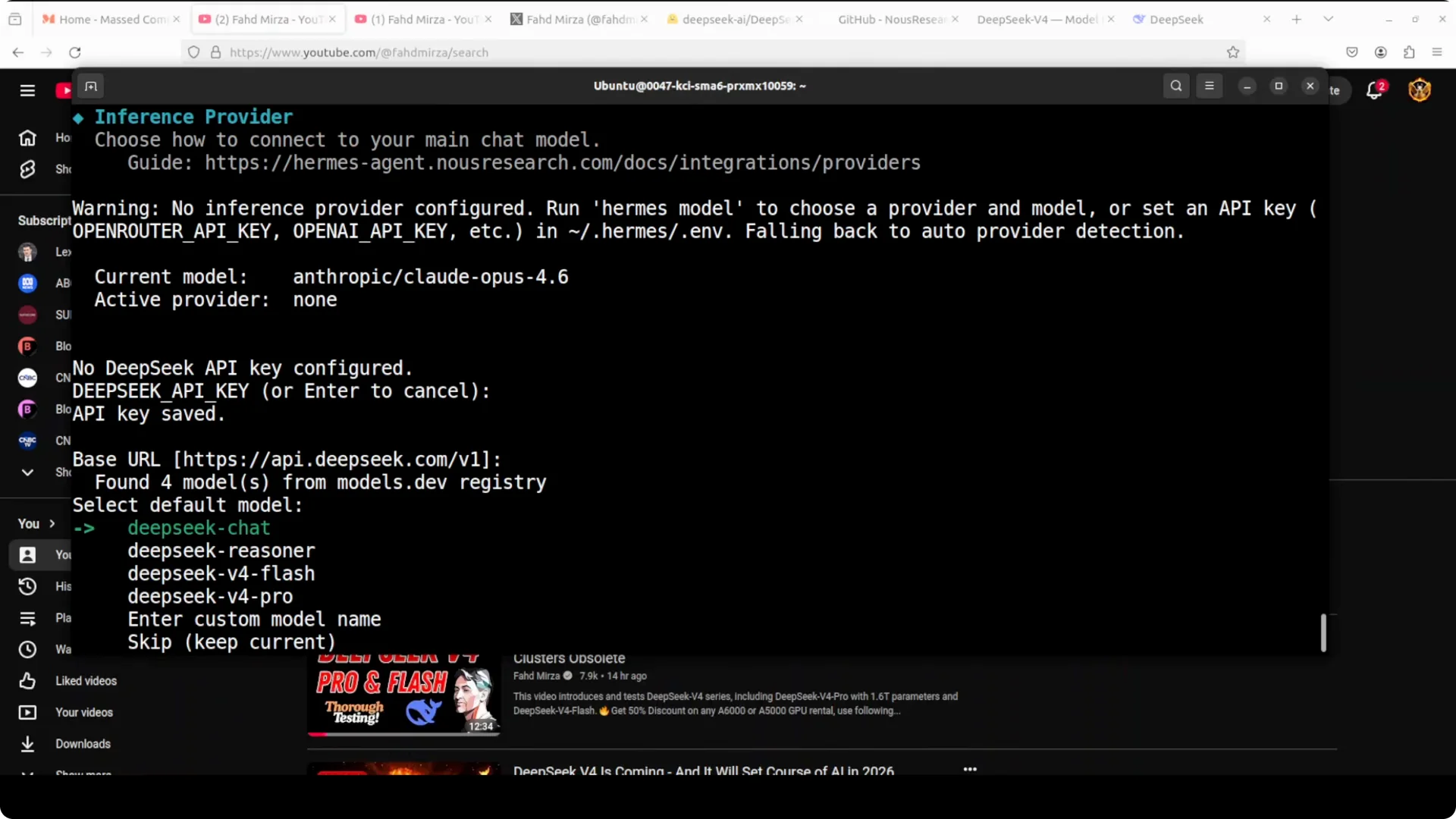Open the DeepSeek V4 Pro & Flash thumbnail
Image resolution: width=1456 pixels, height=819 pixels.
pyautogui.click(x=403, y=695)
